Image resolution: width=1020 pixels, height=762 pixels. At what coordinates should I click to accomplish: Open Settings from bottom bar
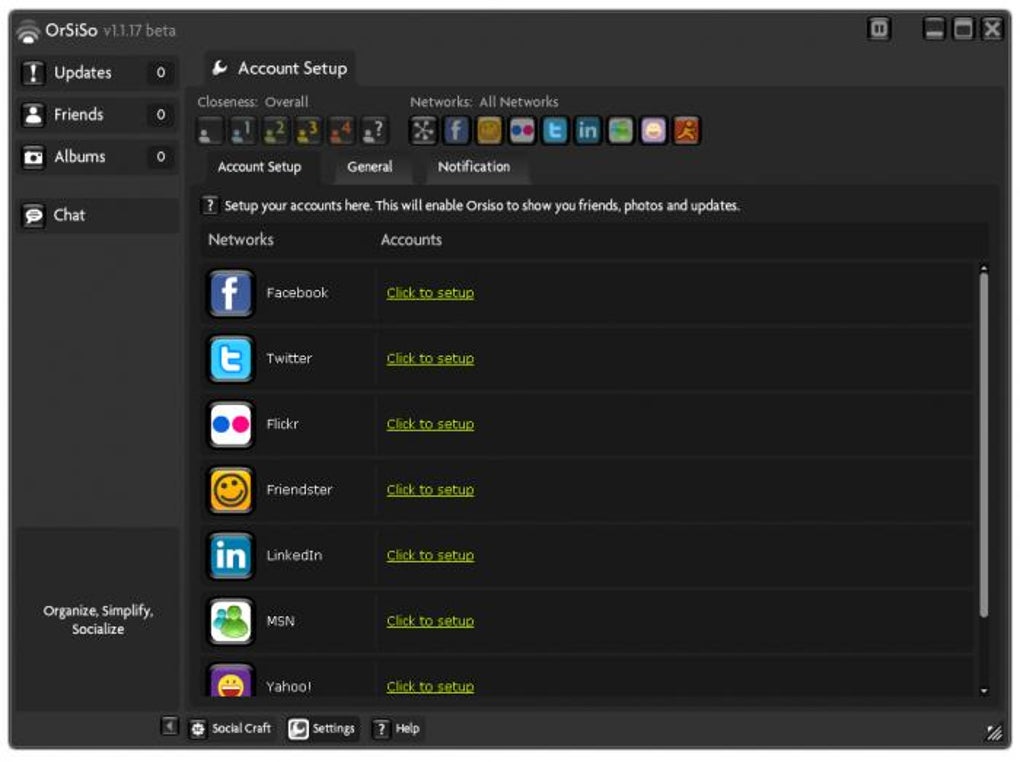(323, 729)
